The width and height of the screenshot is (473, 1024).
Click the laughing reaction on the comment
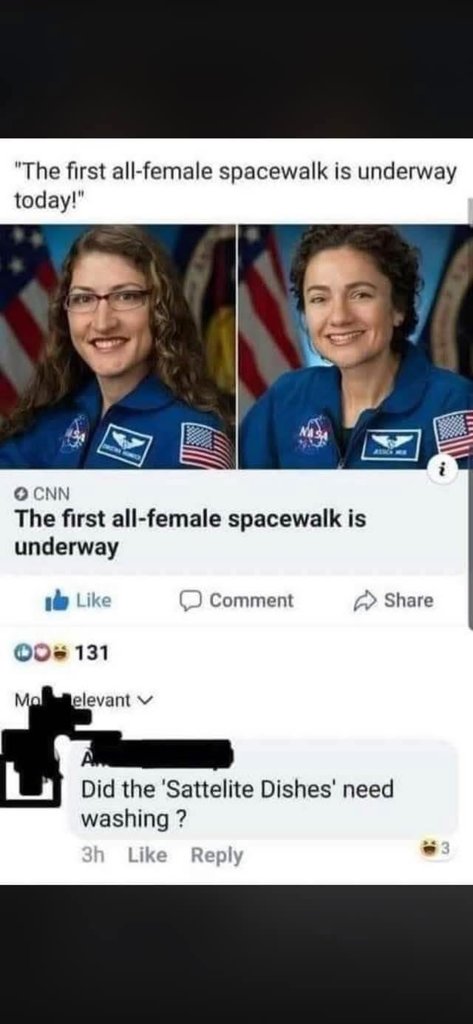pos(429,850)
